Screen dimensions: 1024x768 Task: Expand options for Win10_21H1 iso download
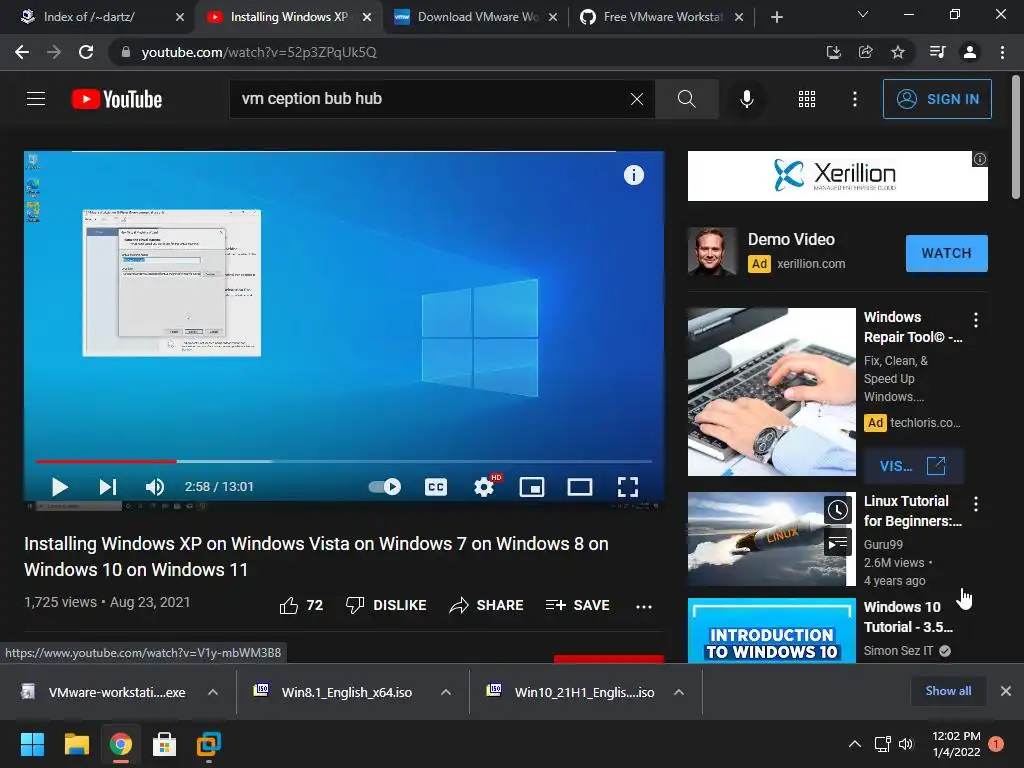point(679,692)
